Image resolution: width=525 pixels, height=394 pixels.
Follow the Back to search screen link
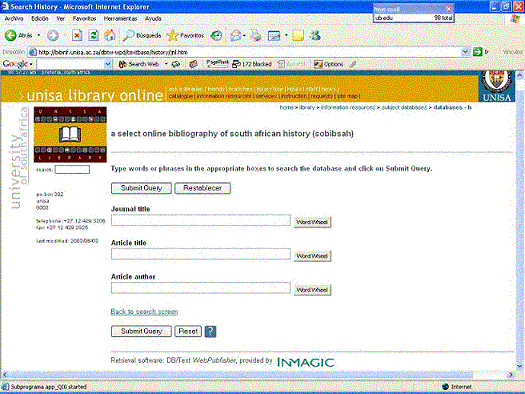pos(144,312)
